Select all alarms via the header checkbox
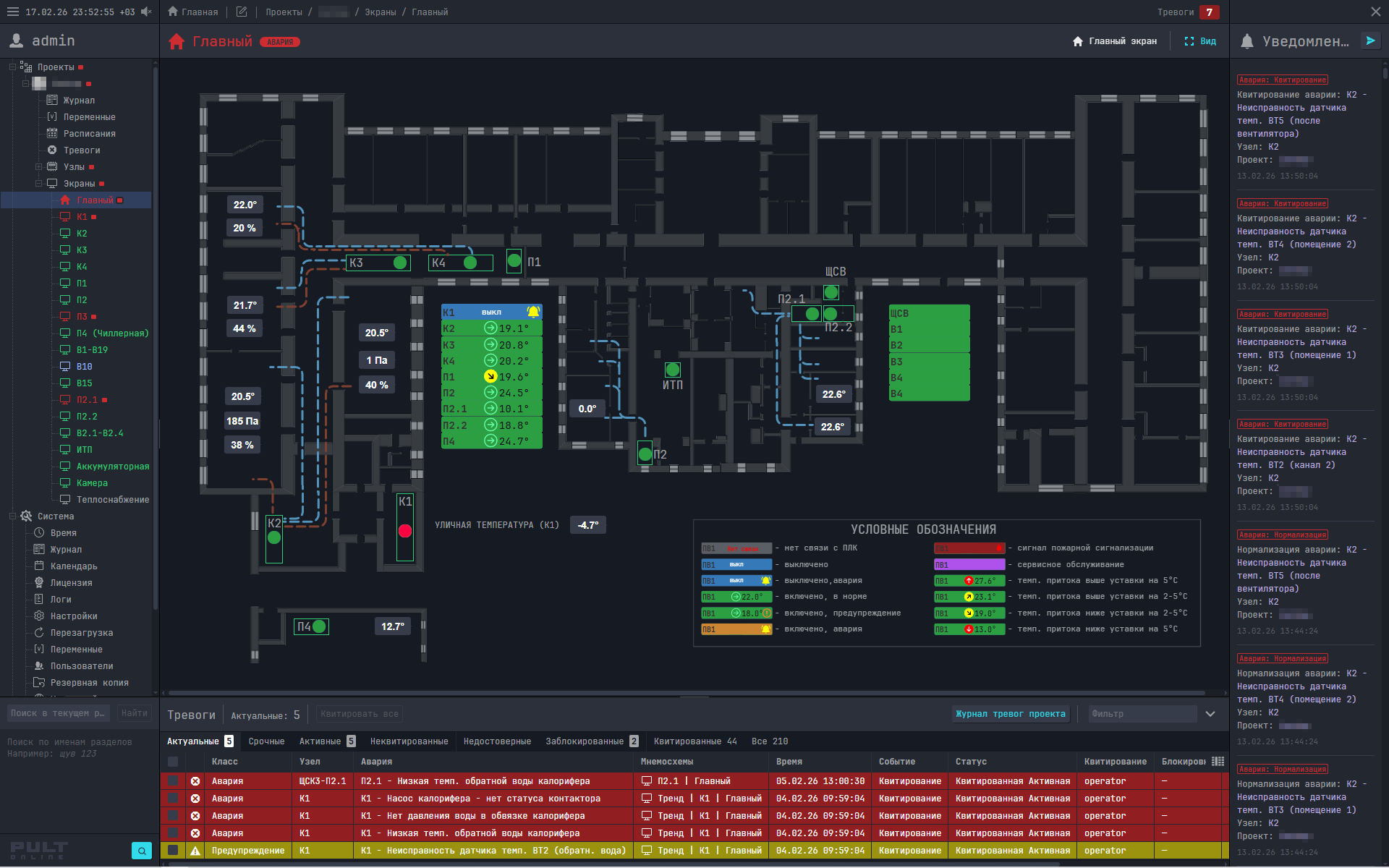1389x868 pixels. click(173, 761)
